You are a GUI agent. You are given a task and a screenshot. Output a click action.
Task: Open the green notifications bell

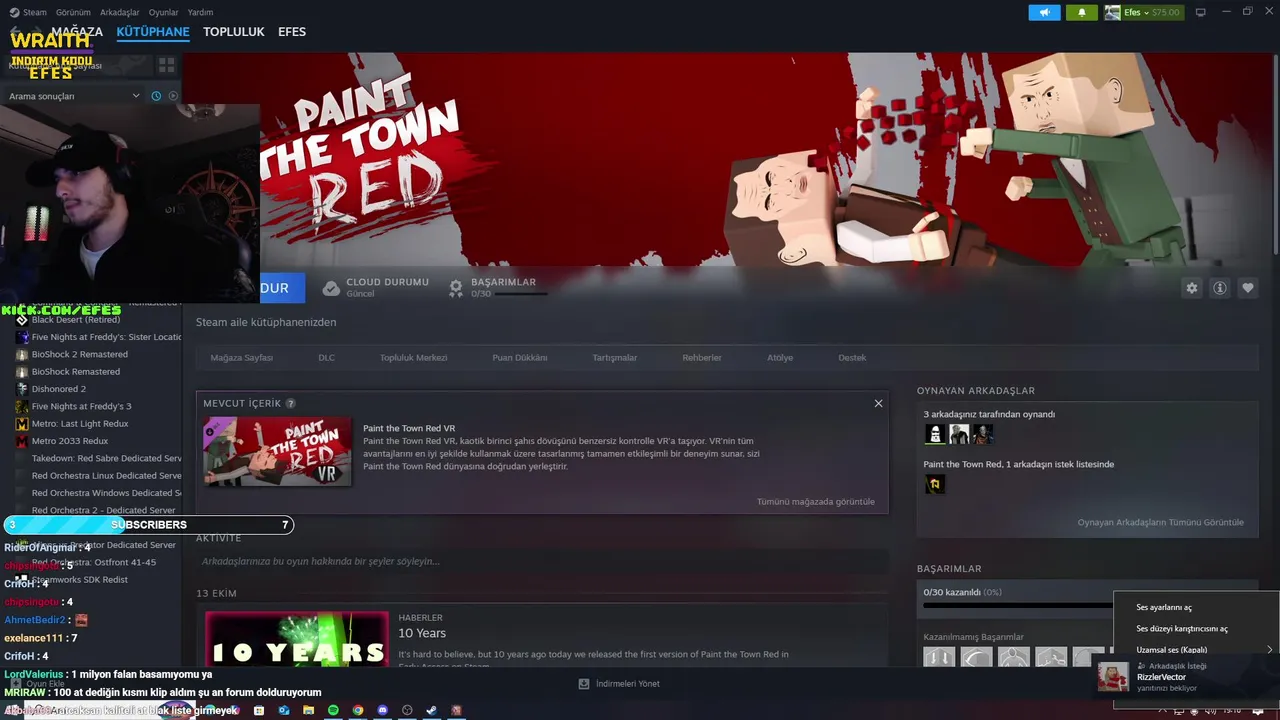coord(1081,12)
